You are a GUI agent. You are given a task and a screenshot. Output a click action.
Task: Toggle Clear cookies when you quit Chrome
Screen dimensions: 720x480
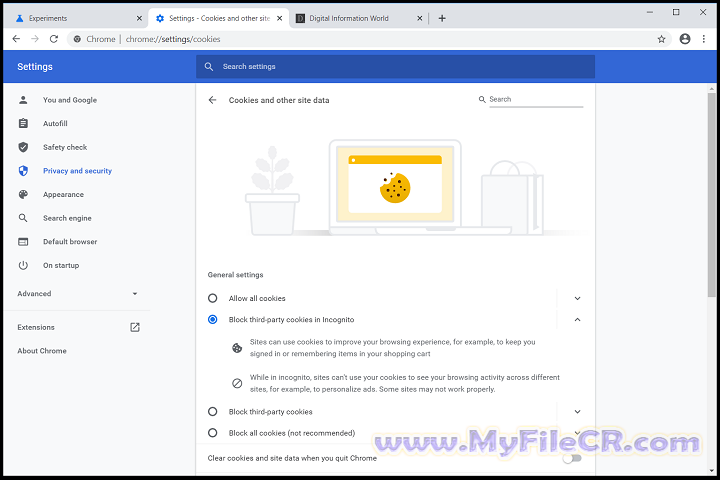[x=572, y=458]
